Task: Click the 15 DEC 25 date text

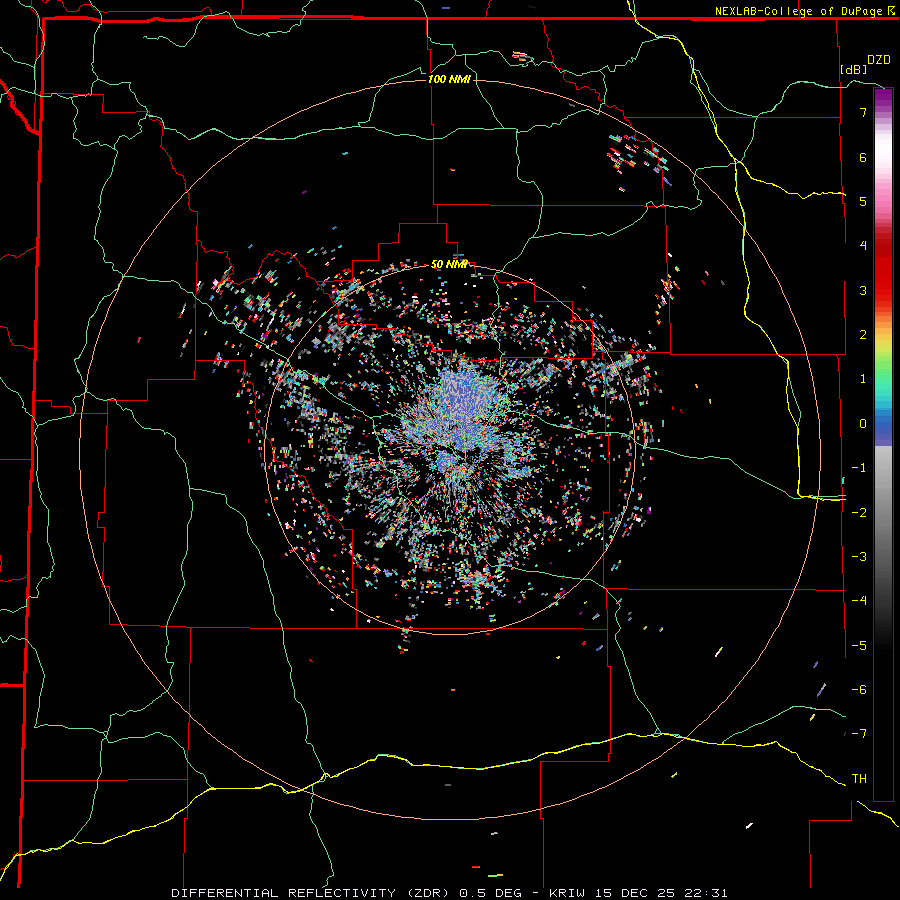Action: tap(637, 893)
